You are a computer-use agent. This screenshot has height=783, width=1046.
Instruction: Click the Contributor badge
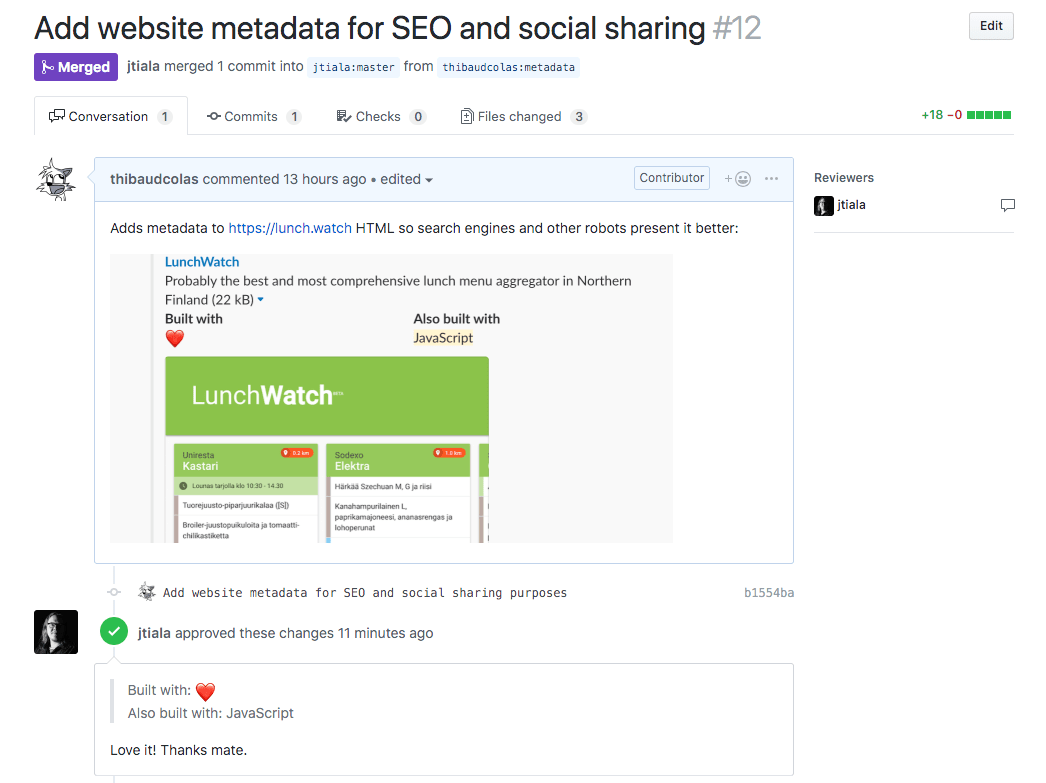click(x=672, y=178)
